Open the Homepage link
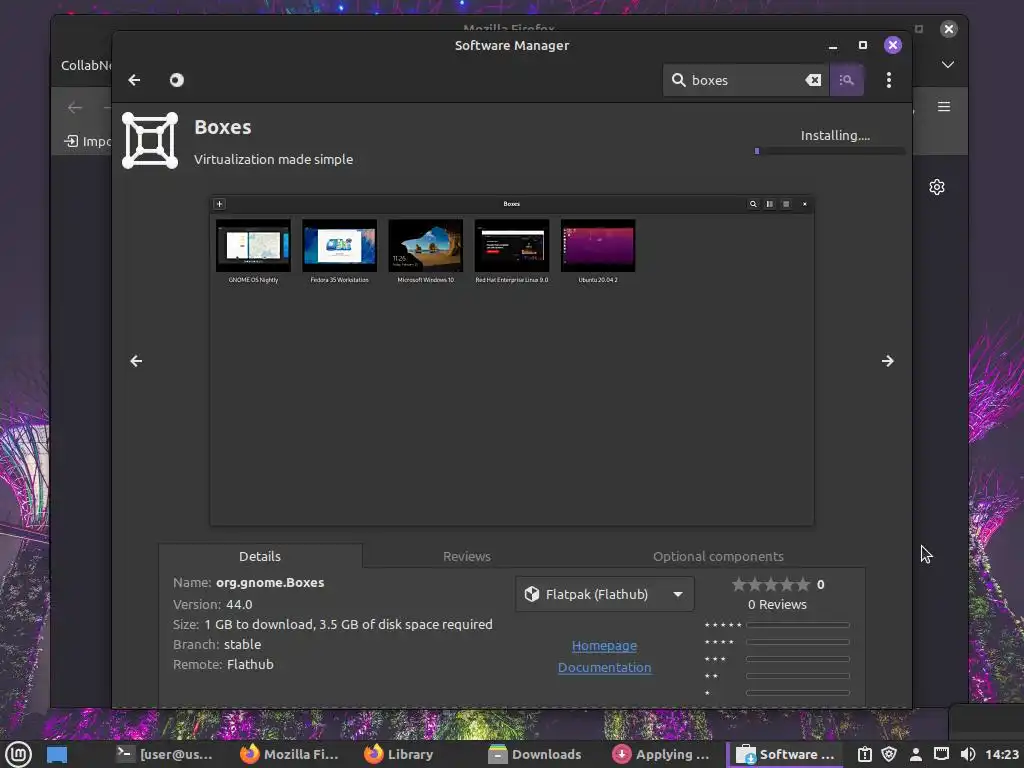Image resolution: width=1024 pixels, height=768 pixels. pyautogui.click(x=604, y=645)
